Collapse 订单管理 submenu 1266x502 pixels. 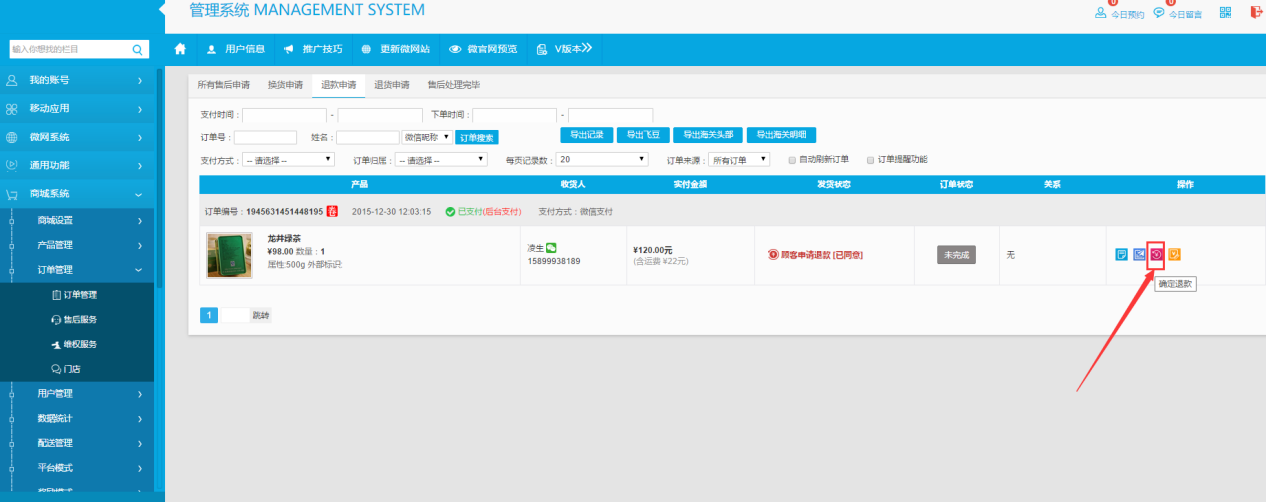[77, 270]
